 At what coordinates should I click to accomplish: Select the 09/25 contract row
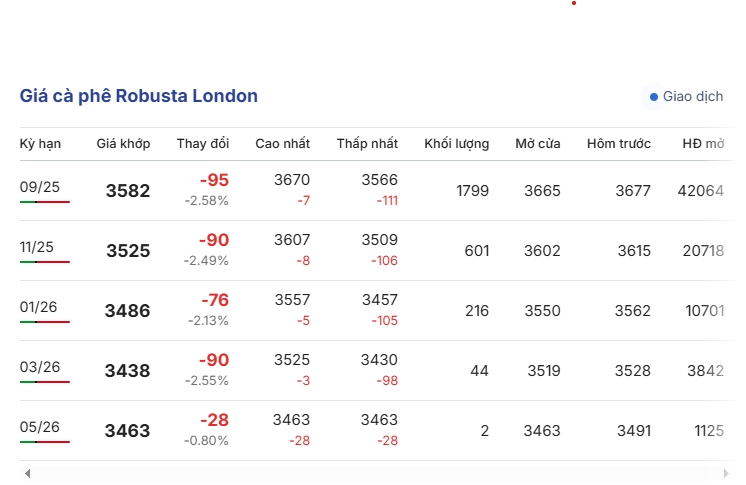[x=376, y=190]
